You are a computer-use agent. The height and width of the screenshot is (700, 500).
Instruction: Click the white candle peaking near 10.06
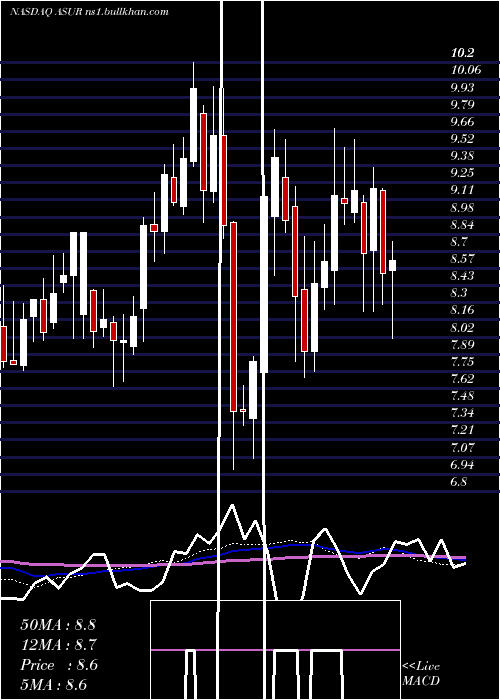pyautogui.click(x=193, y=125)
